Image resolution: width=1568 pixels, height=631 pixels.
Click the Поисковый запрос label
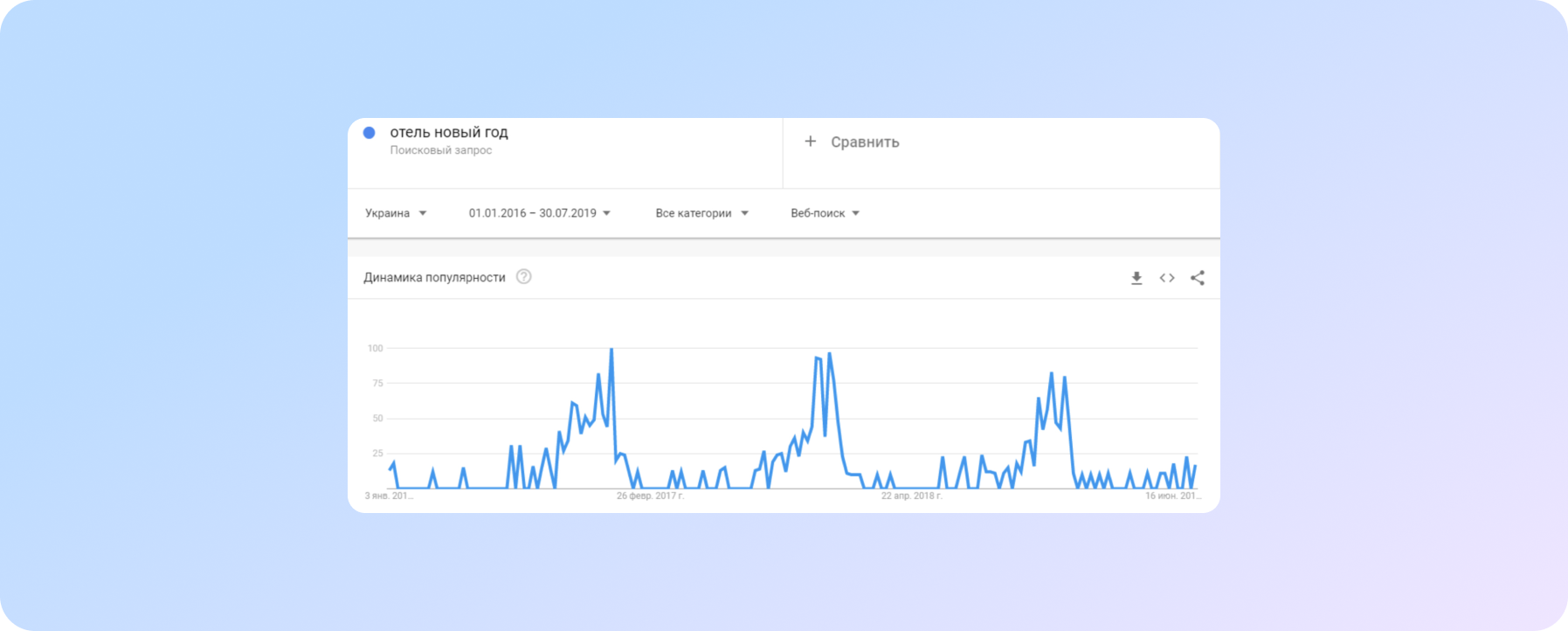click(441, 150)
